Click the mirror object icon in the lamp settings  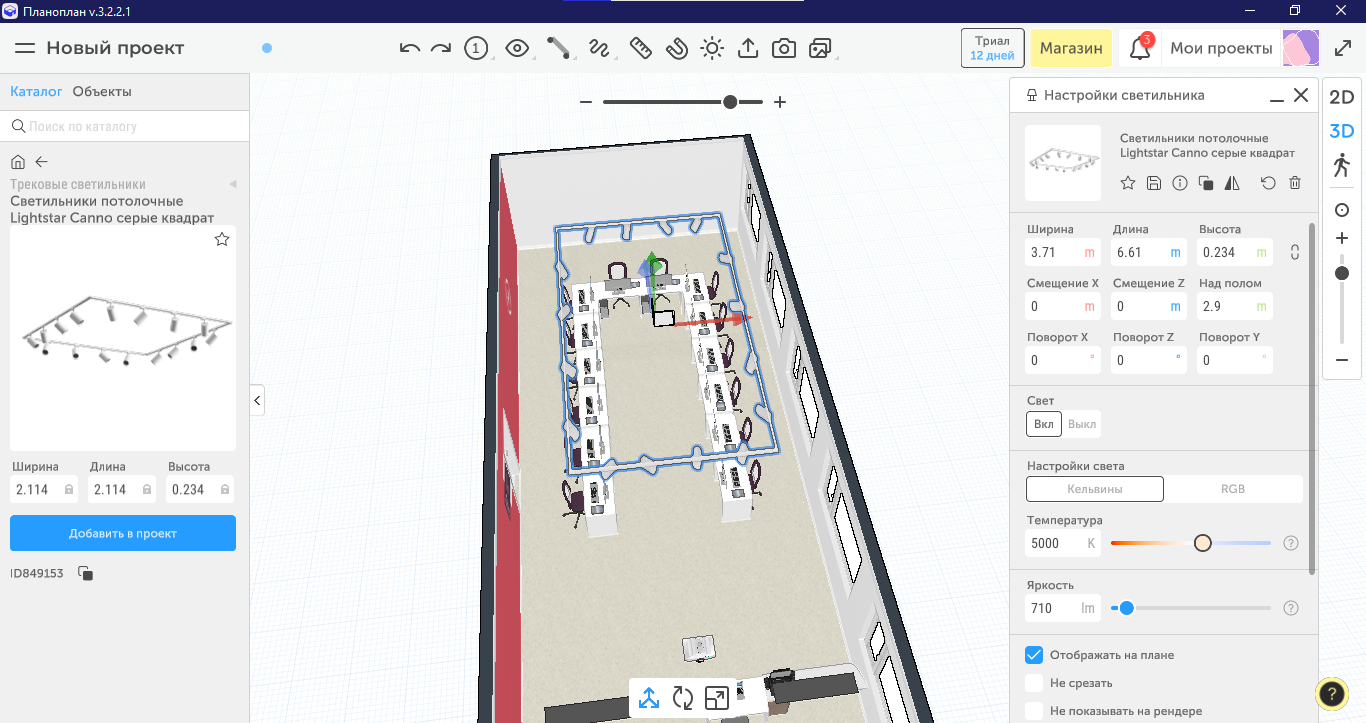[1232, 183]
